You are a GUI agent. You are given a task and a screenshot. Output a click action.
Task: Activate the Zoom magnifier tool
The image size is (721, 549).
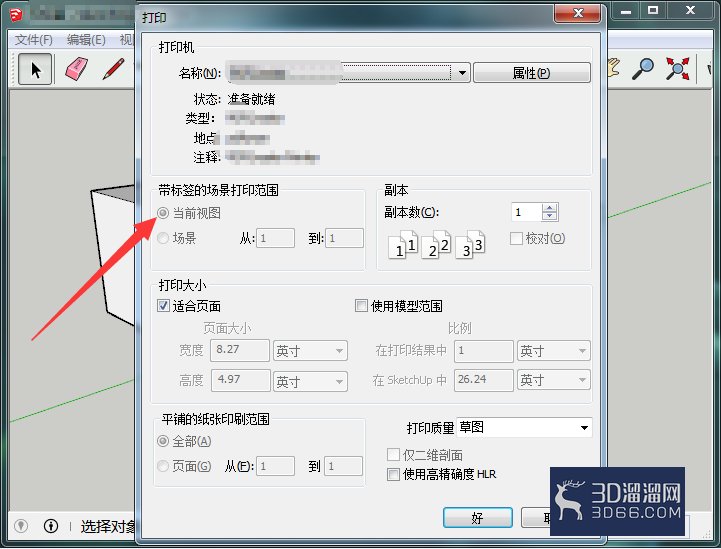click(642, 69)
